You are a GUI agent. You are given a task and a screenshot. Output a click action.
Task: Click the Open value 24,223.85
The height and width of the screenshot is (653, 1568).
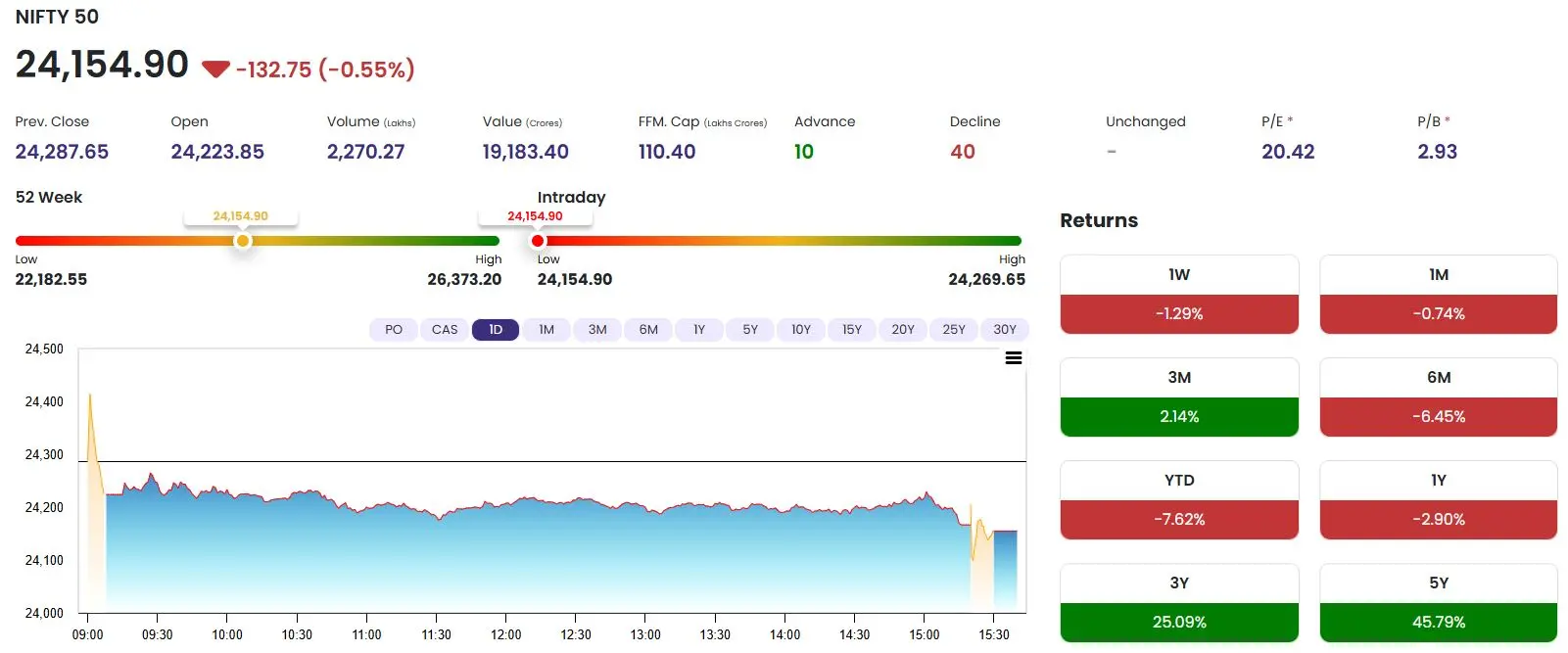coord(217,152)
